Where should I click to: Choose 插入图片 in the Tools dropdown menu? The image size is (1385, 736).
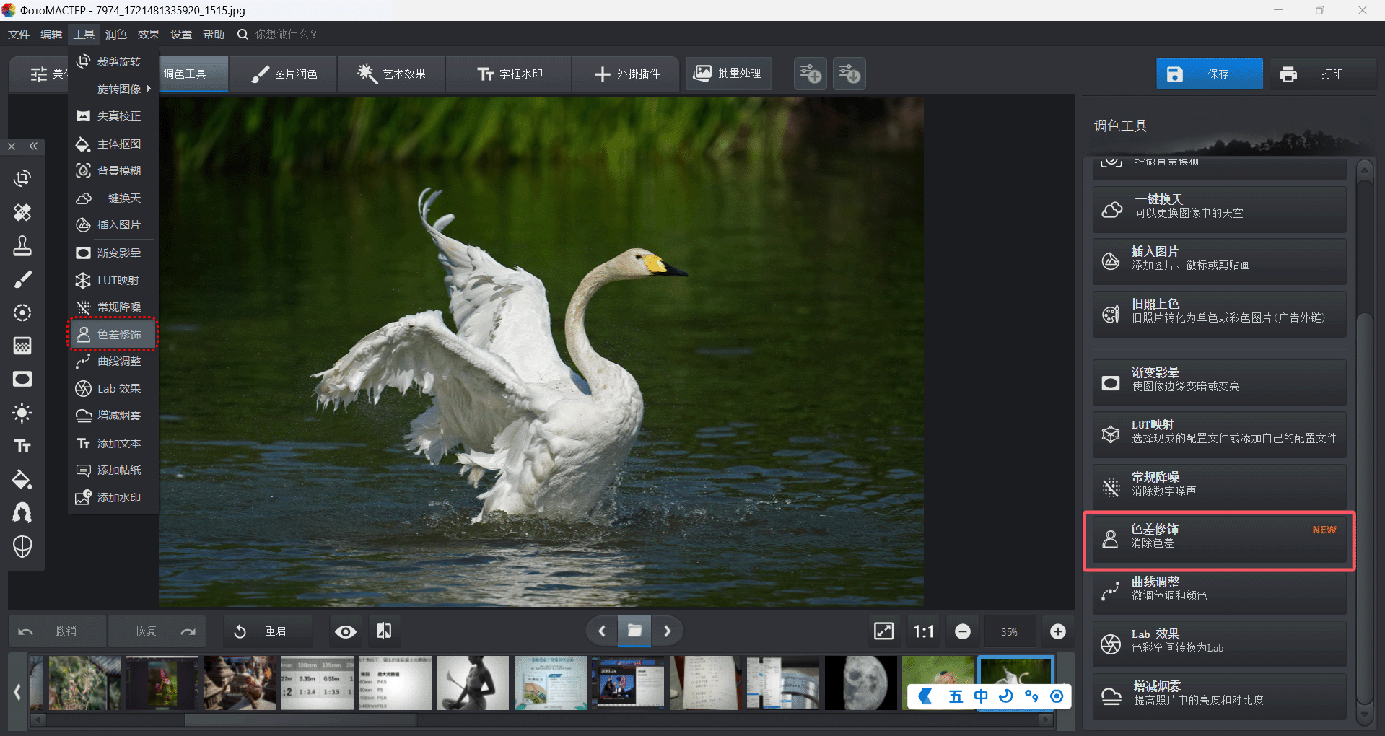coord(113,225)
